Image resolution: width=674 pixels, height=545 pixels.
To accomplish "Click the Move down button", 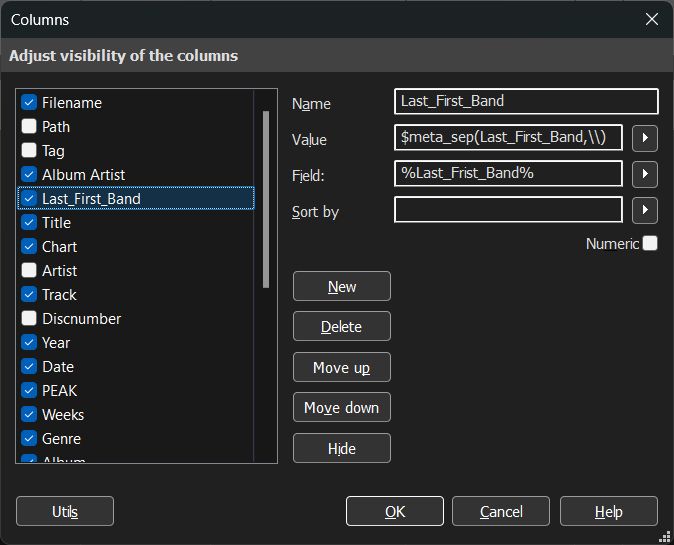I will (x=342, y=407).
